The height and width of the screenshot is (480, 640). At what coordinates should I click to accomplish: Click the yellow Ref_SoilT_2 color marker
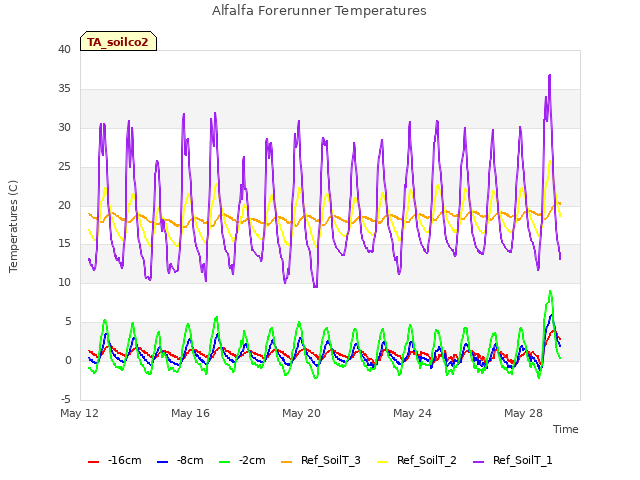[382, 462]
